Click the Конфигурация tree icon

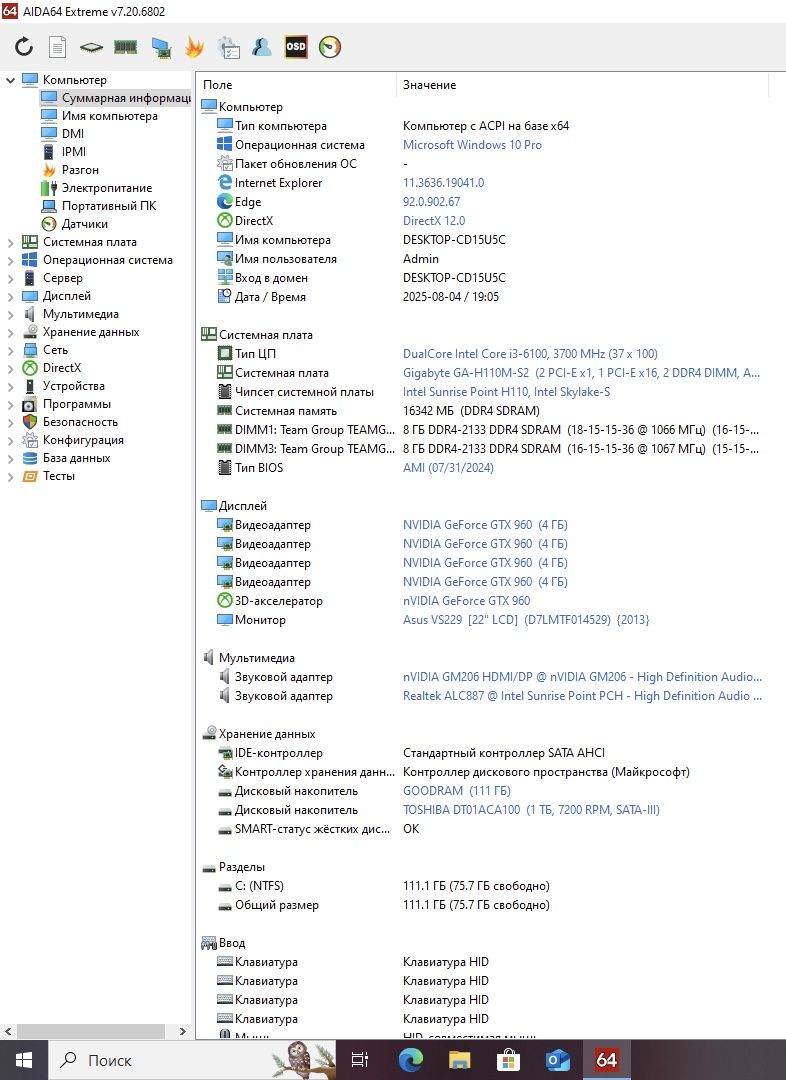(30, 439)
